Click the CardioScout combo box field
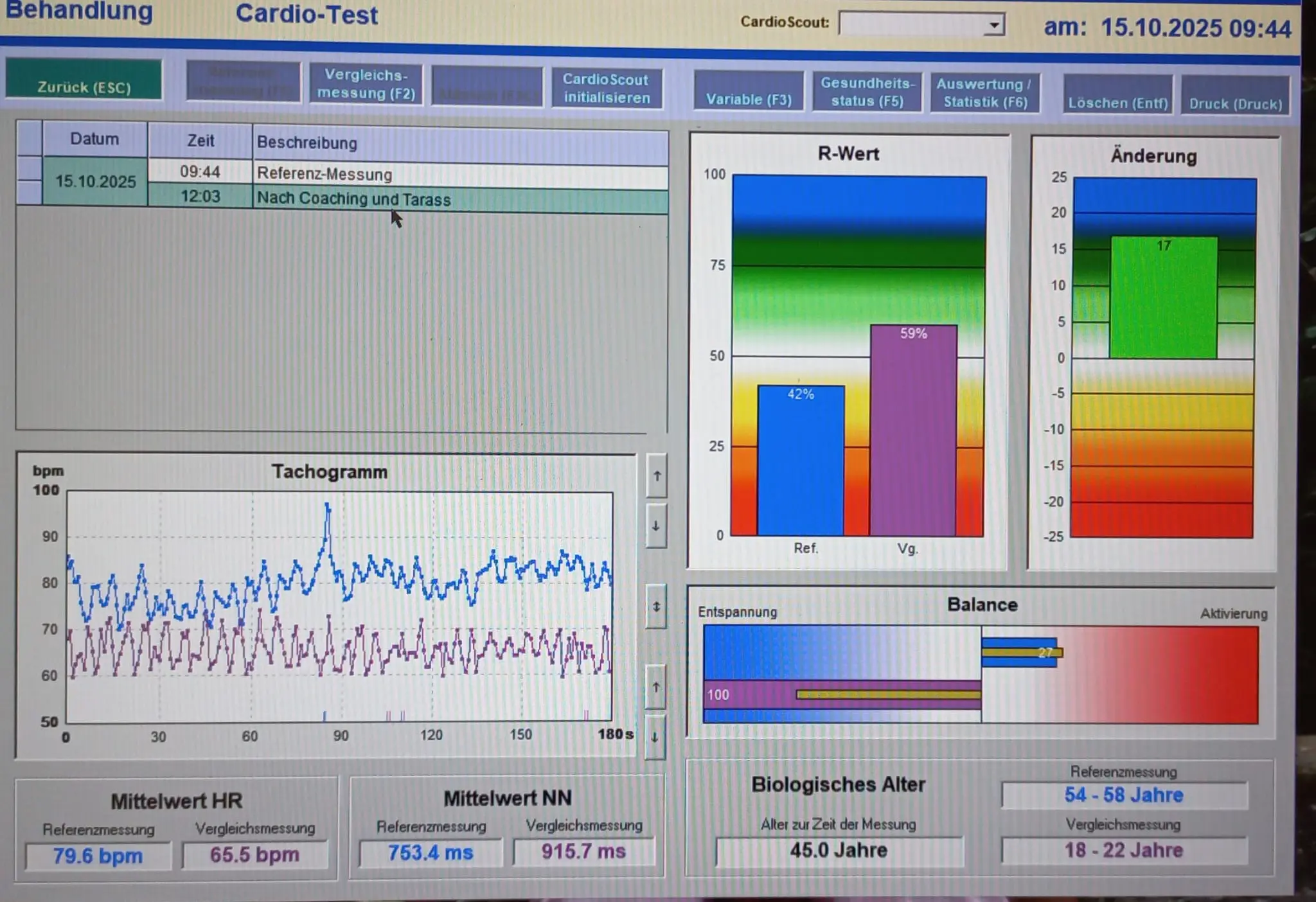Screen dimensions: 1316x902 (912, 24)
